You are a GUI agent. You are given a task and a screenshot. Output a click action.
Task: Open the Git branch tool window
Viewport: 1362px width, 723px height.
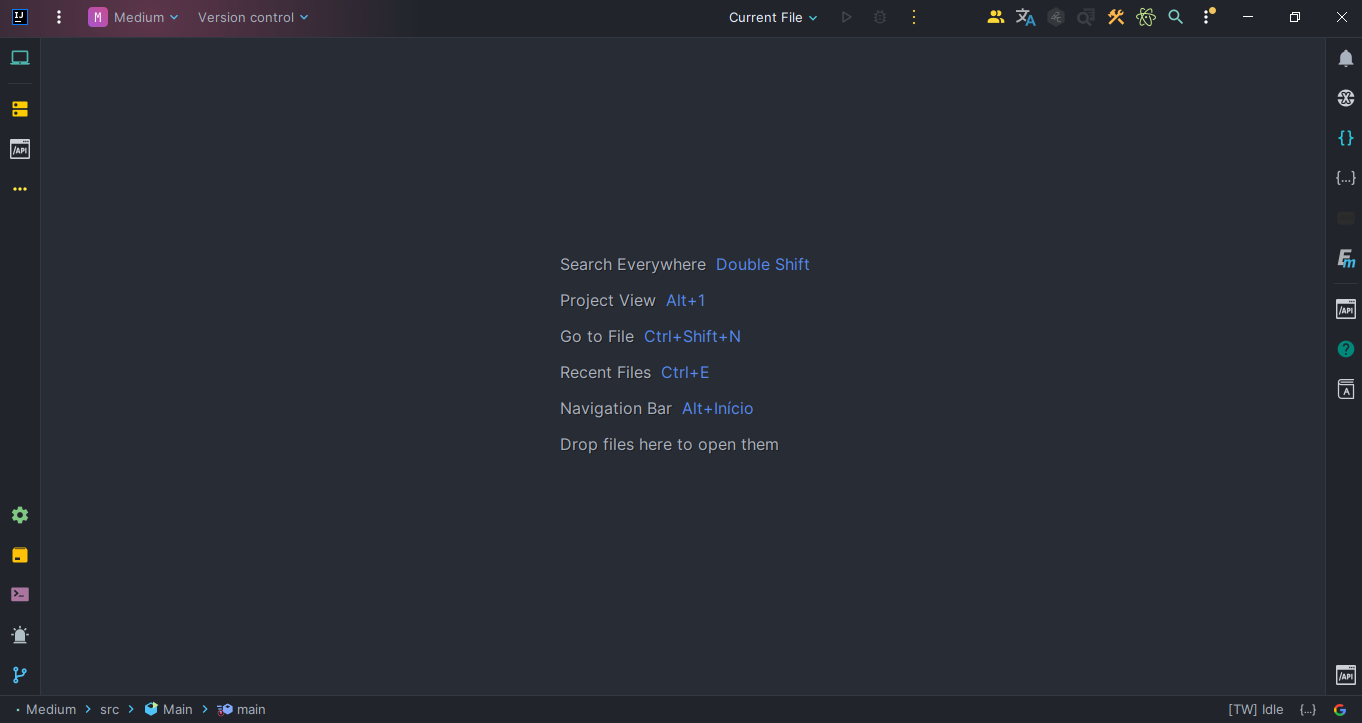coord(20,675)
